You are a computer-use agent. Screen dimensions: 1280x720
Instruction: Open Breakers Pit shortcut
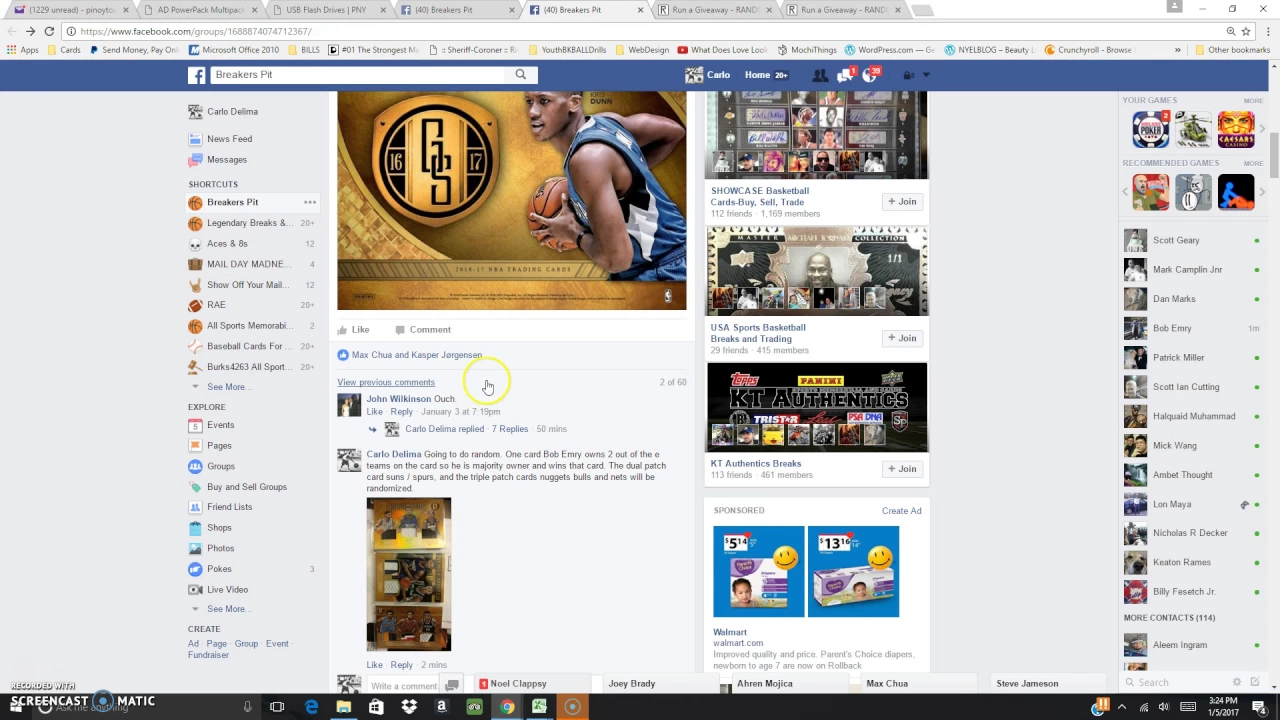tap(232, 202)
